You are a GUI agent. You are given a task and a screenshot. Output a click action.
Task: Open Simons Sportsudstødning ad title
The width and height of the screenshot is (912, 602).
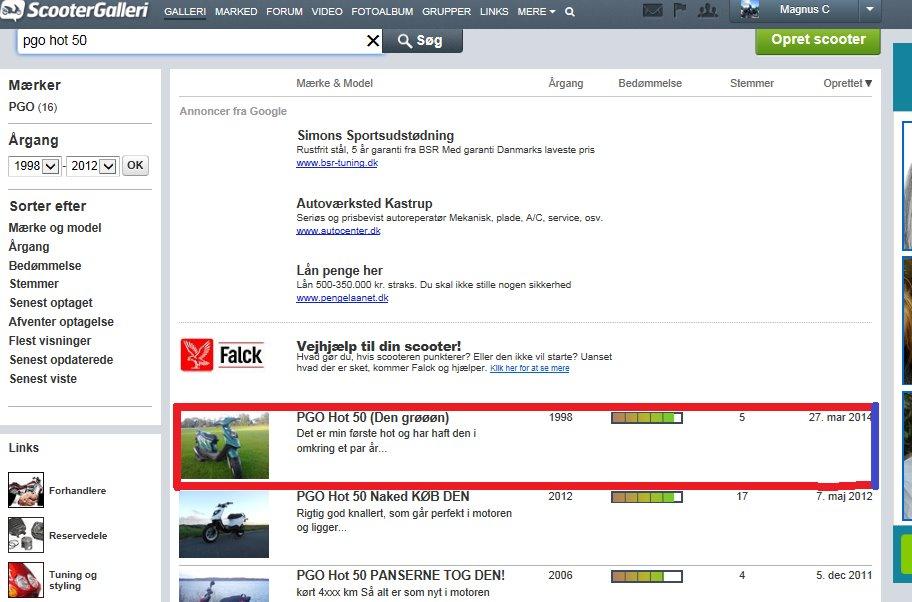[376, 136]
